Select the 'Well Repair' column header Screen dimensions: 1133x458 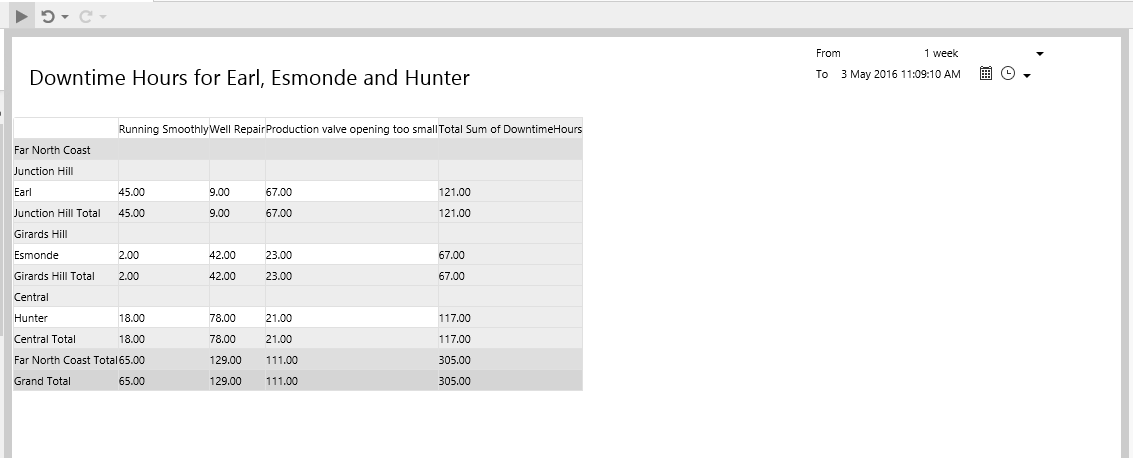237,129
